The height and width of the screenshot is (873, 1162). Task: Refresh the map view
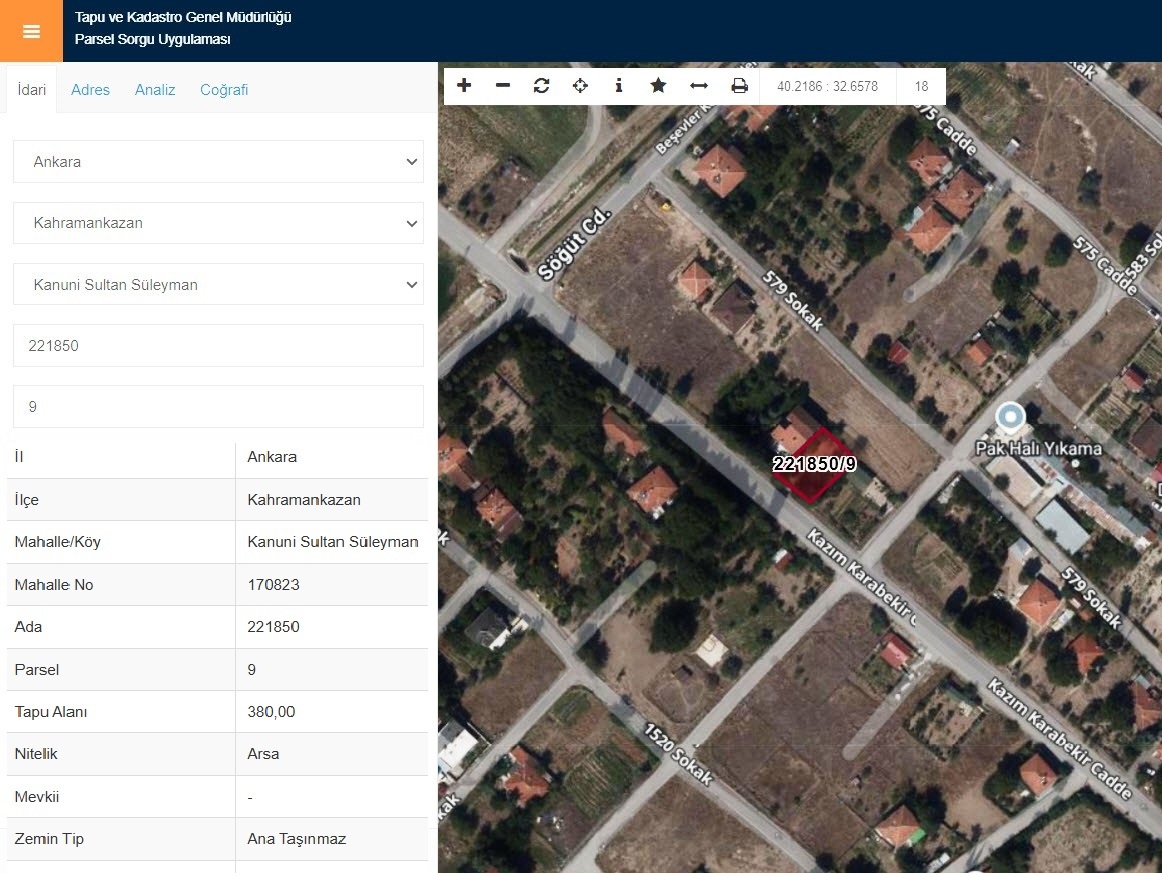tap(541, 86)
